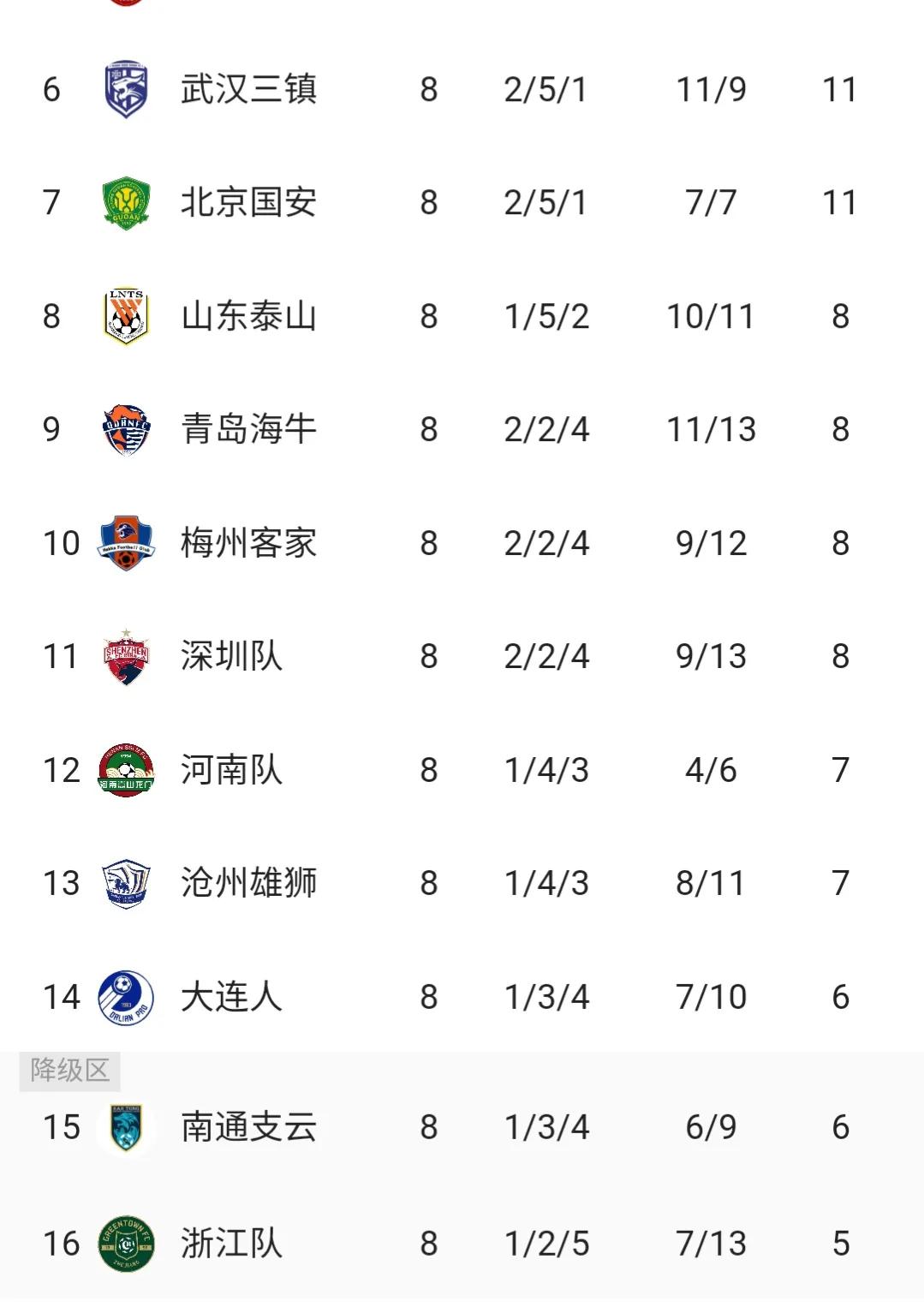The height and width of the screenshot is (1313, 924).
Task: Tap the 青岛海牛 team name
Action: click(x=248, y=429)
